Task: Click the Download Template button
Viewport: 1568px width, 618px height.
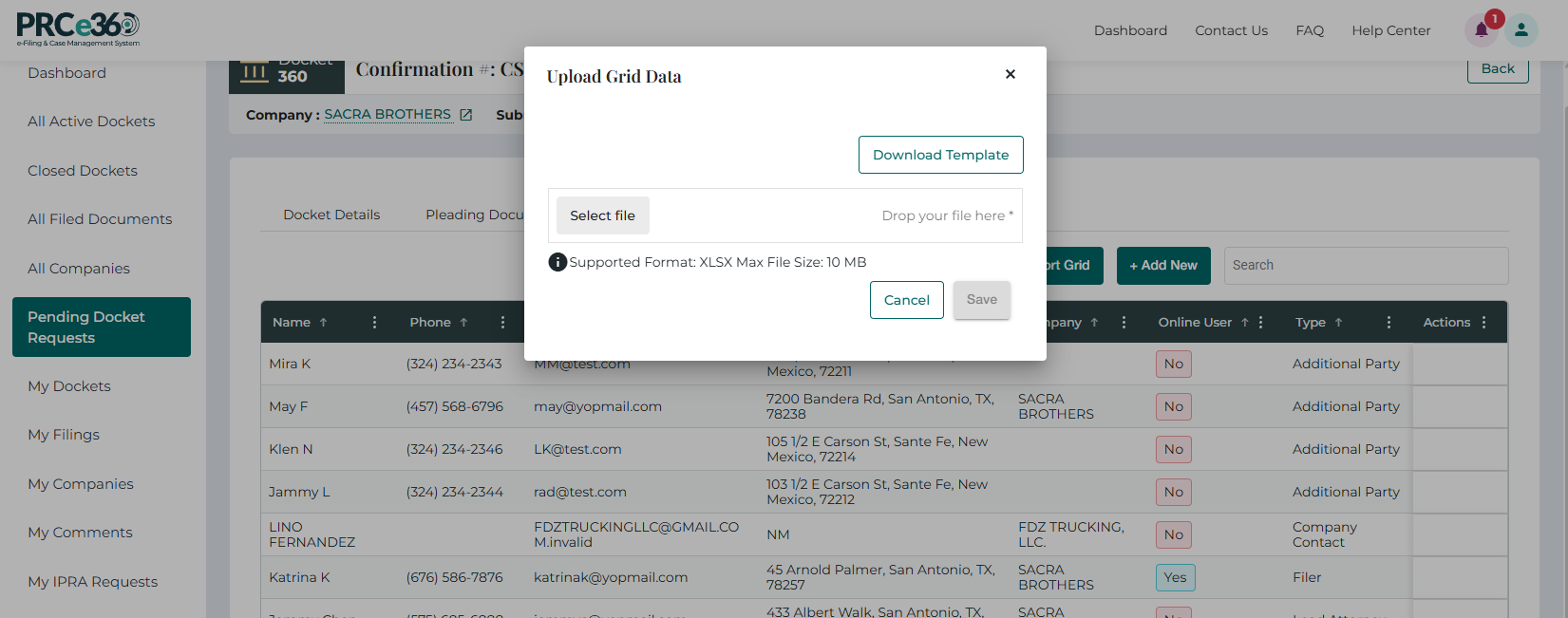Action: (940, 155)
